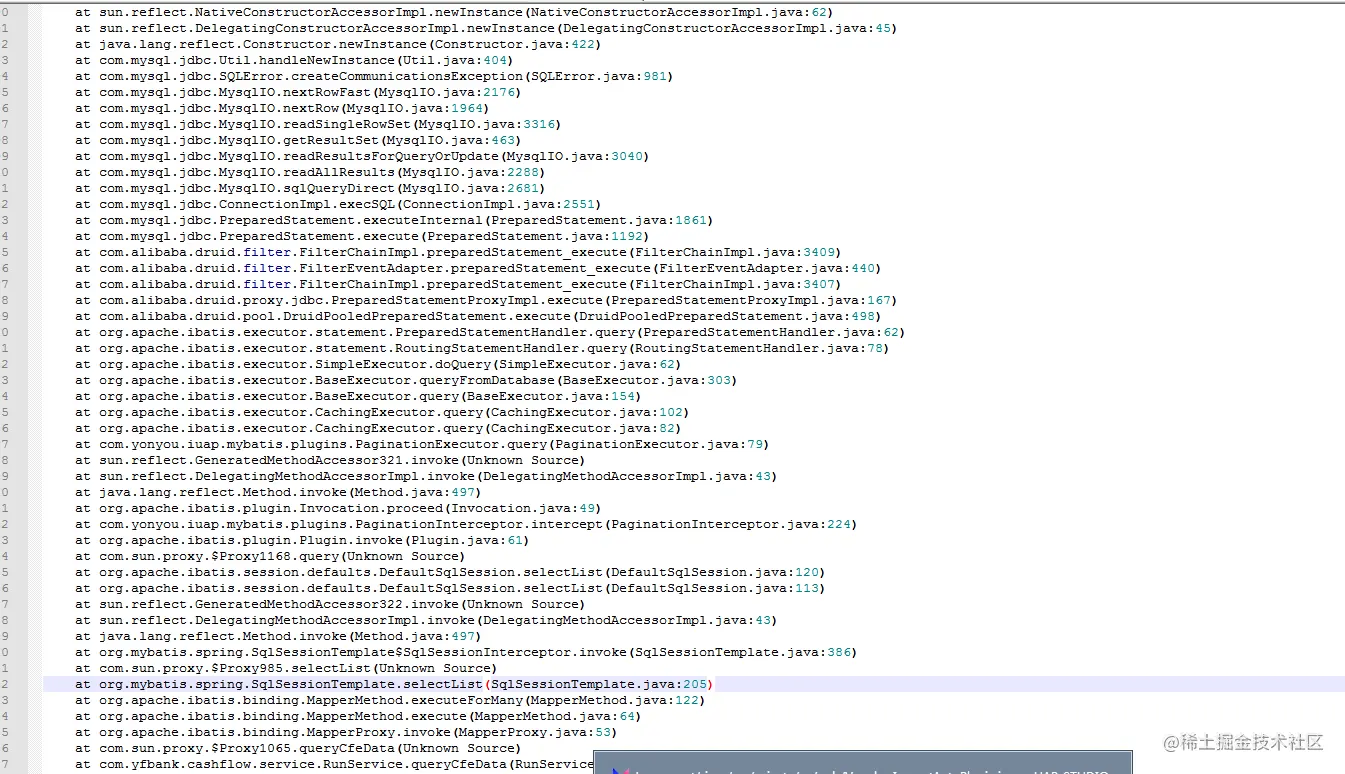Click the DefaultSqlSession.selectList line with java:113

[x=450, y=588]
